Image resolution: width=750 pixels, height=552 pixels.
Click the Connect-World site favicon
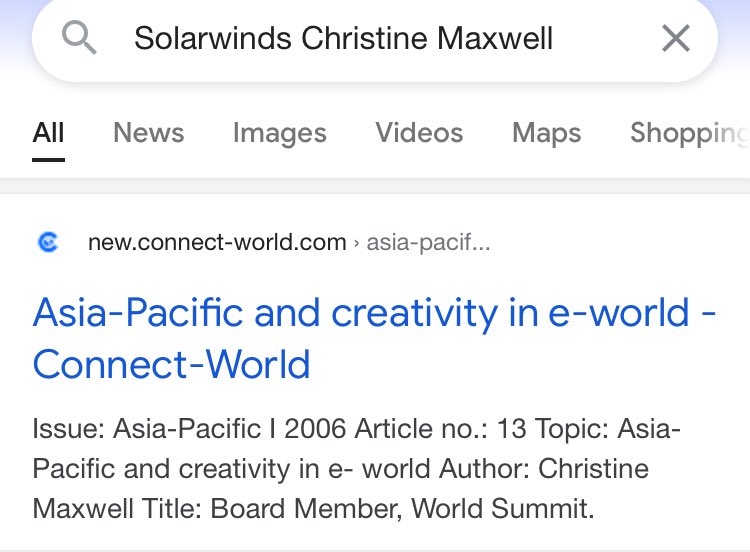(x=48, y=242)
